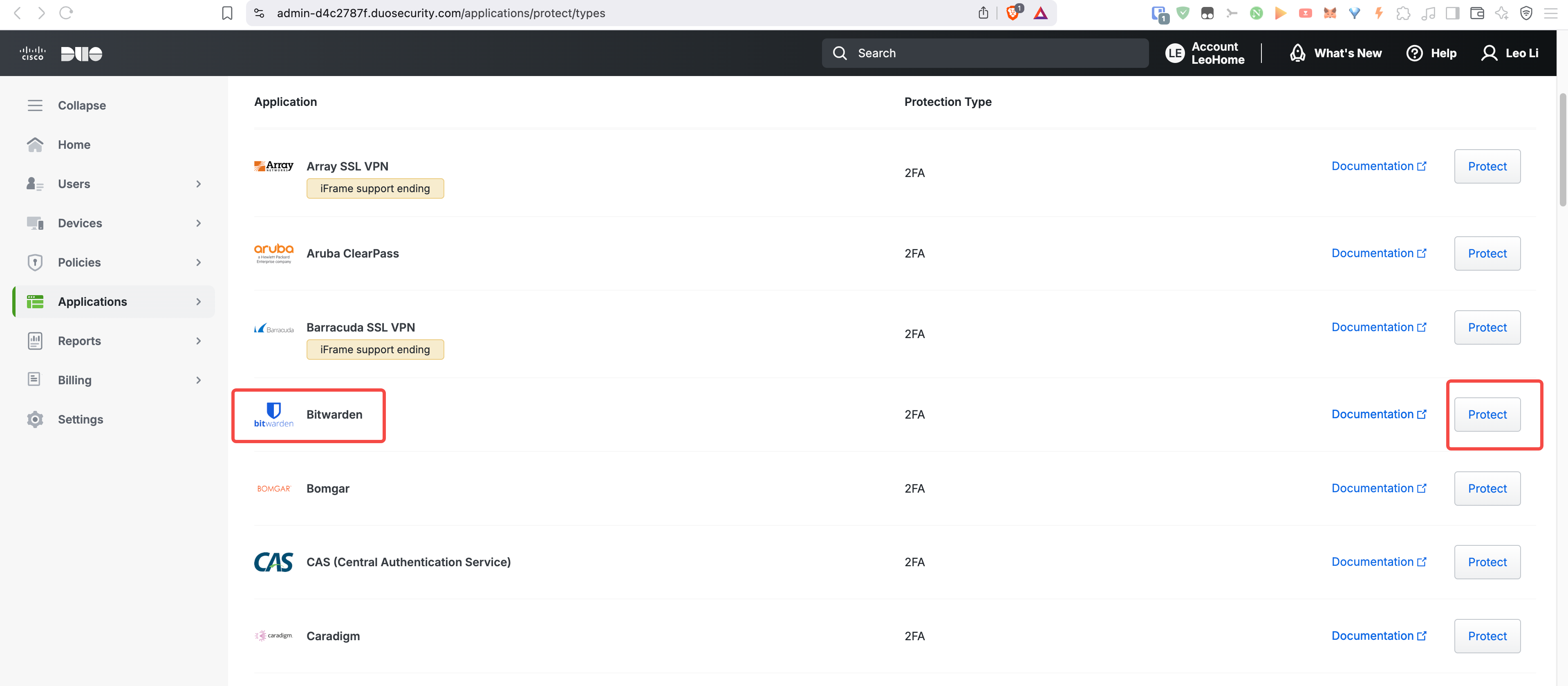1568x686 pixels.
Task: Open Barracuda SSL VPN Documentation link
Action: pyautogui.click(x=1379, y=327)
